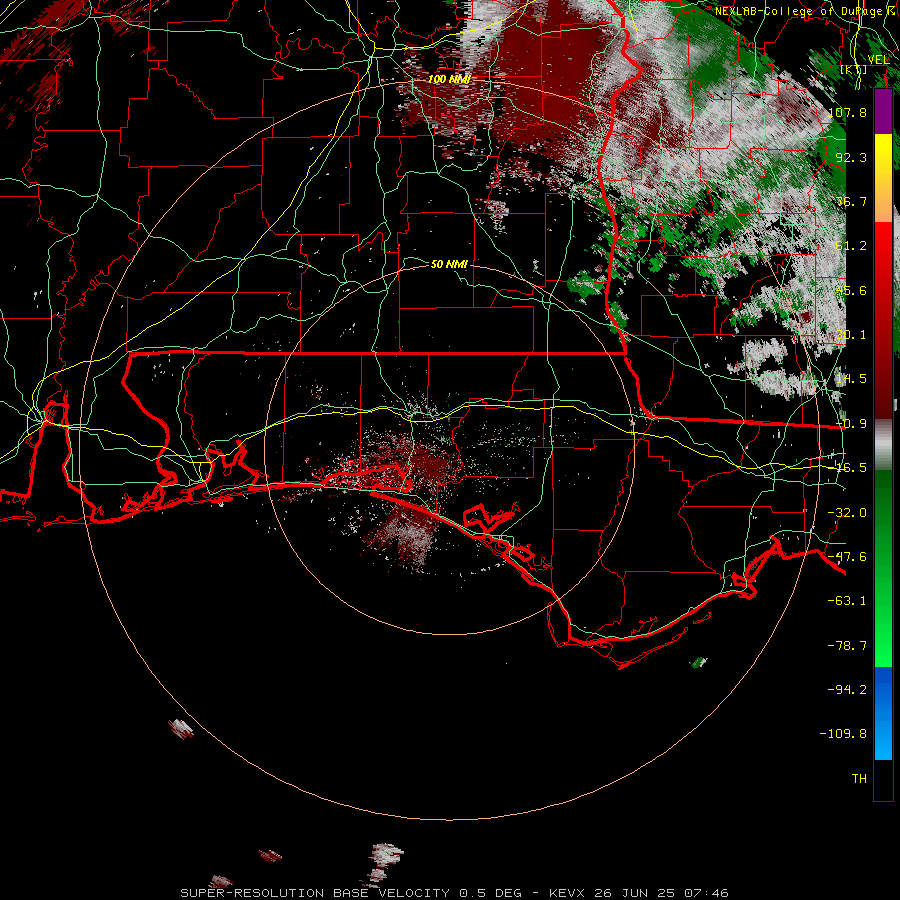
Task: Click the -16.5 velocity scale value
Action: [848, 468]
